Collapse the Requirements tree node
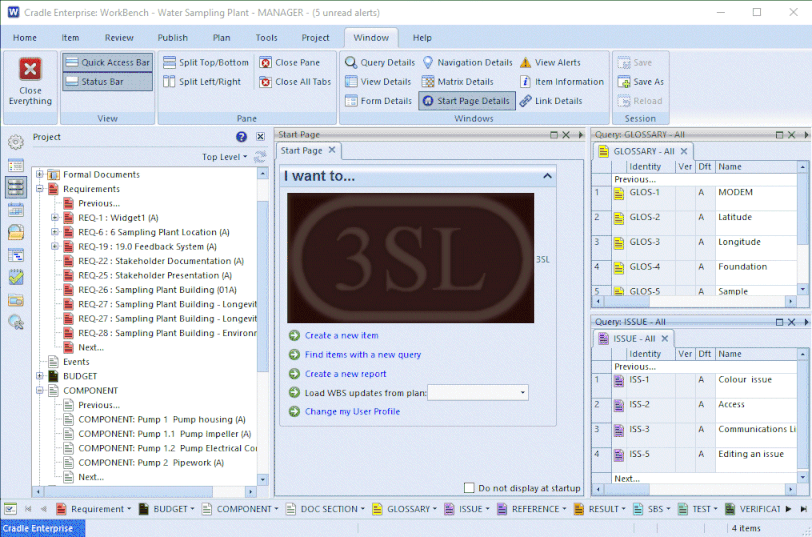Screen dimensions: 812x537 pos(39,189)
